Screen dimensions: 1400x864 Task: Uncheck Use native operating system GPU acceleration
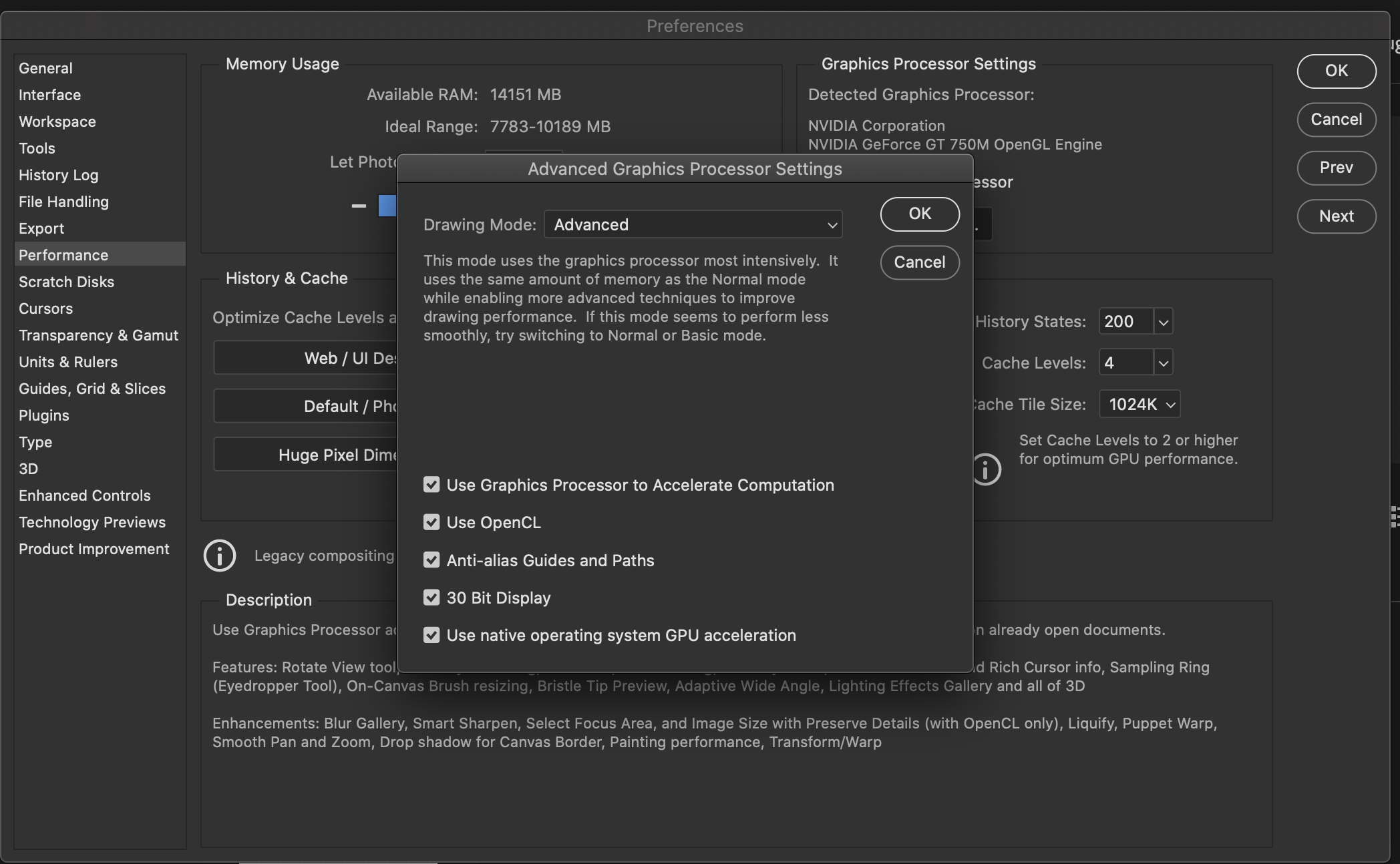(x=431, y=635)
